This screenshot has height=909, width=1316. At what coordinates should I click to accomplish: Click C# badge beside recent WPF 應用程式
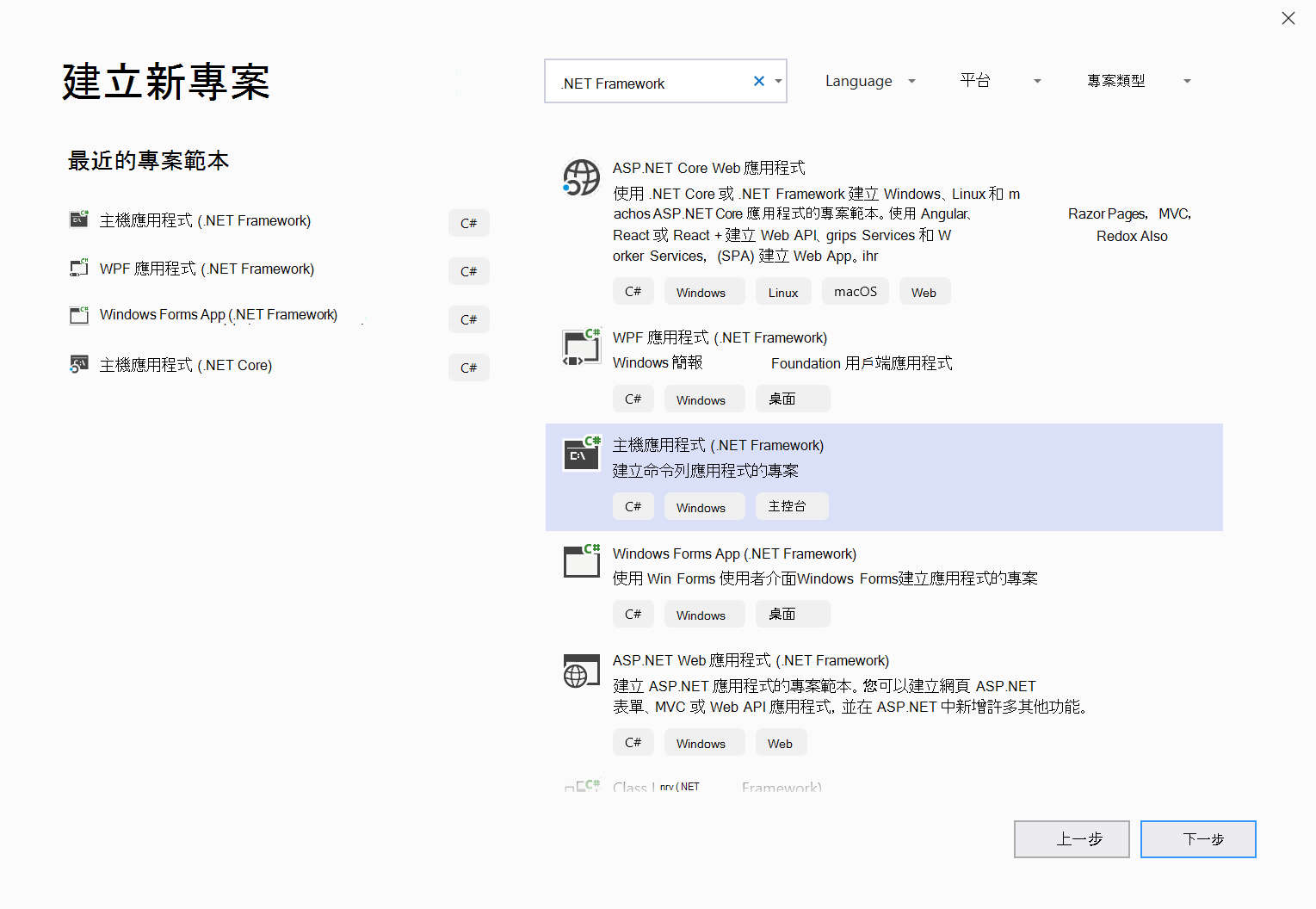(x=469, y=271)
